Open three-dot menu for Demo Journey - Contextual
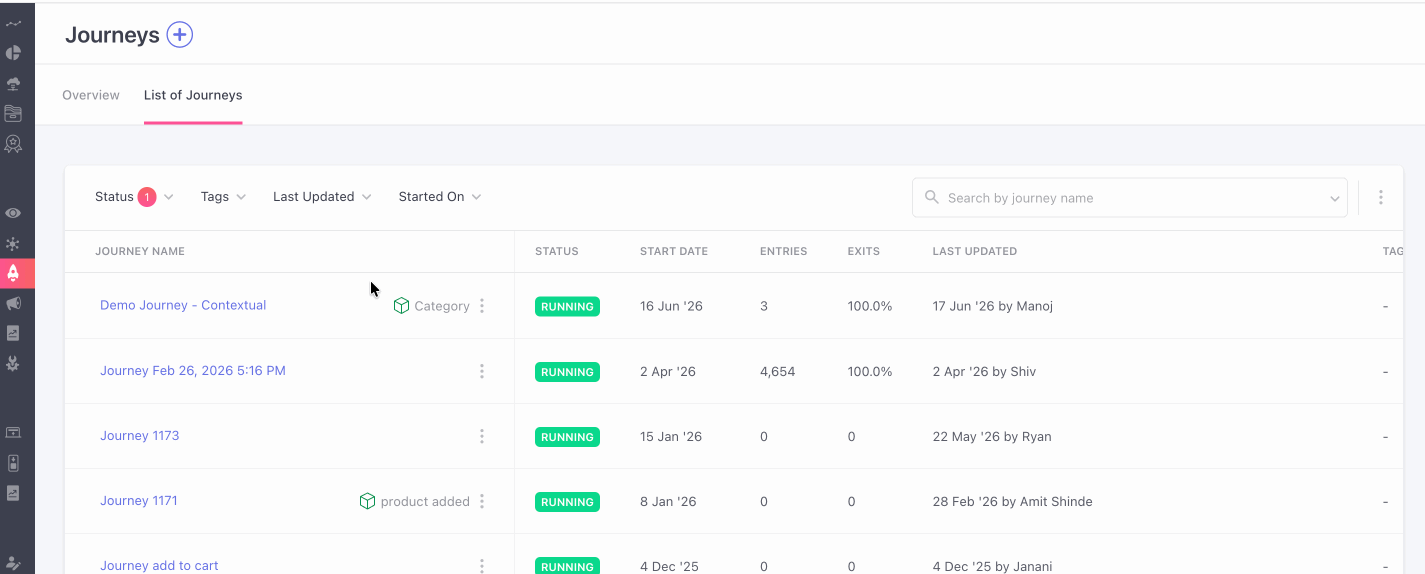 [x=482, y=306]
